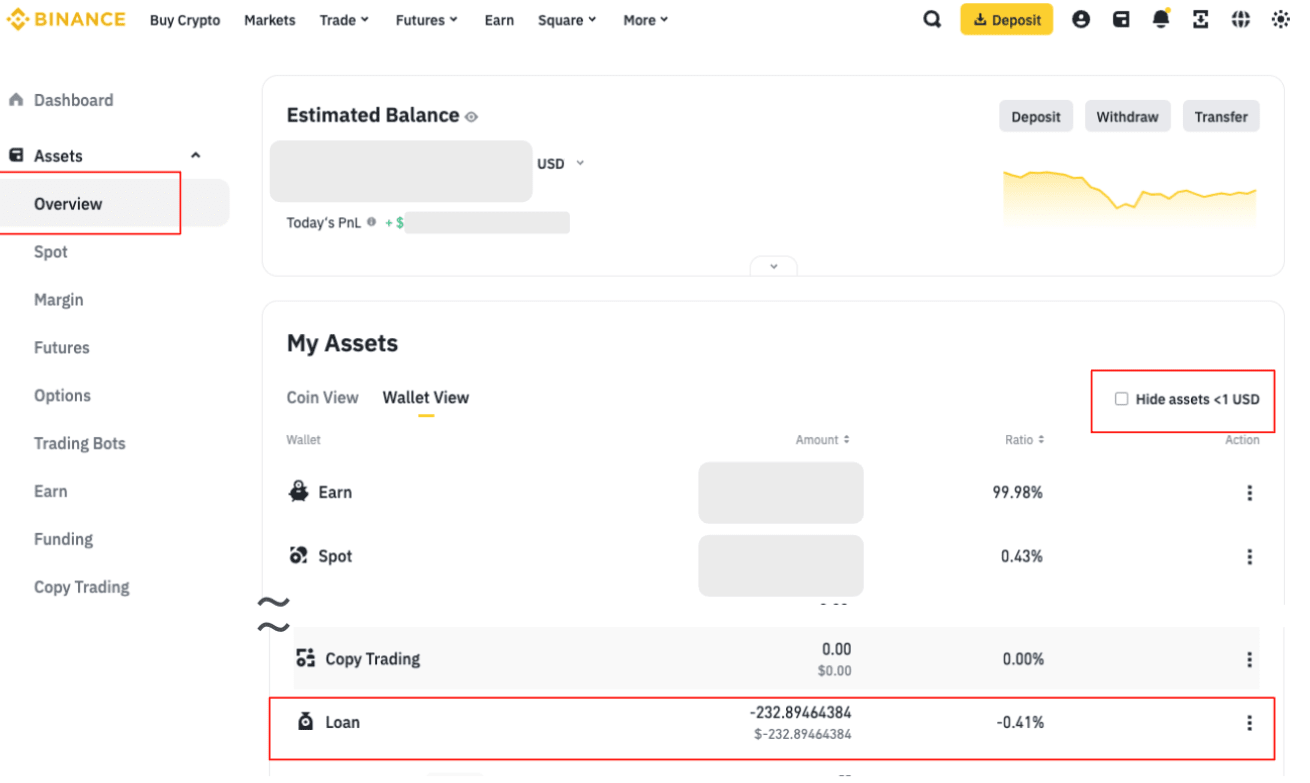Open the USD currency dropdown

click(x=560, y=163)
